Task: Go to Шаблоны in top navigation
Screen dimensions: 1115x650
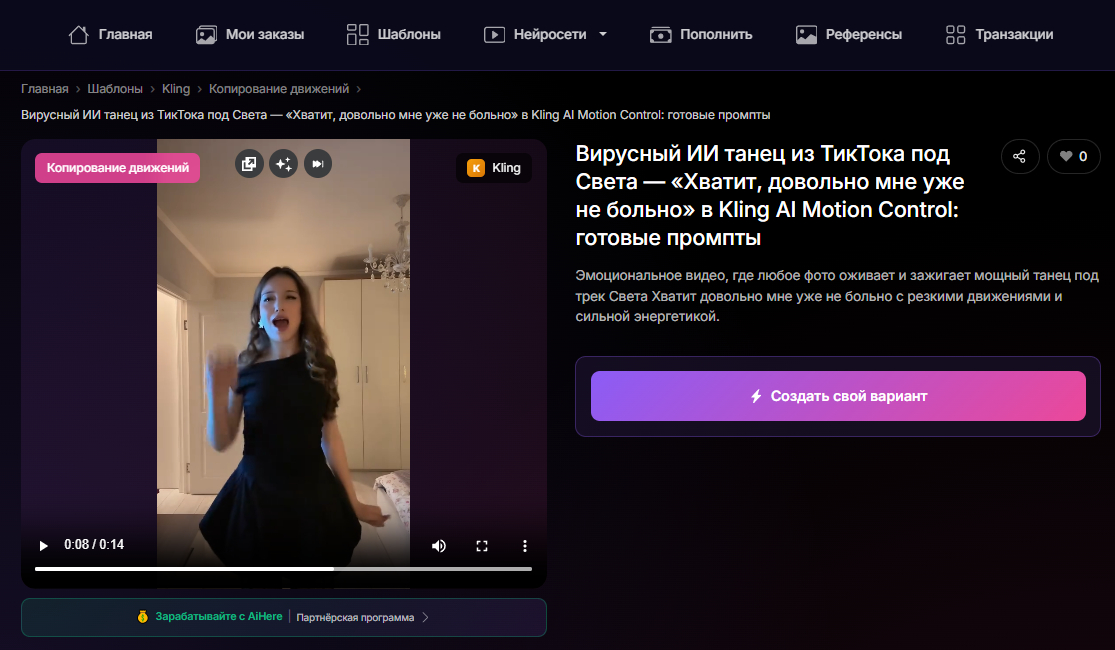Action: point(393,34)
